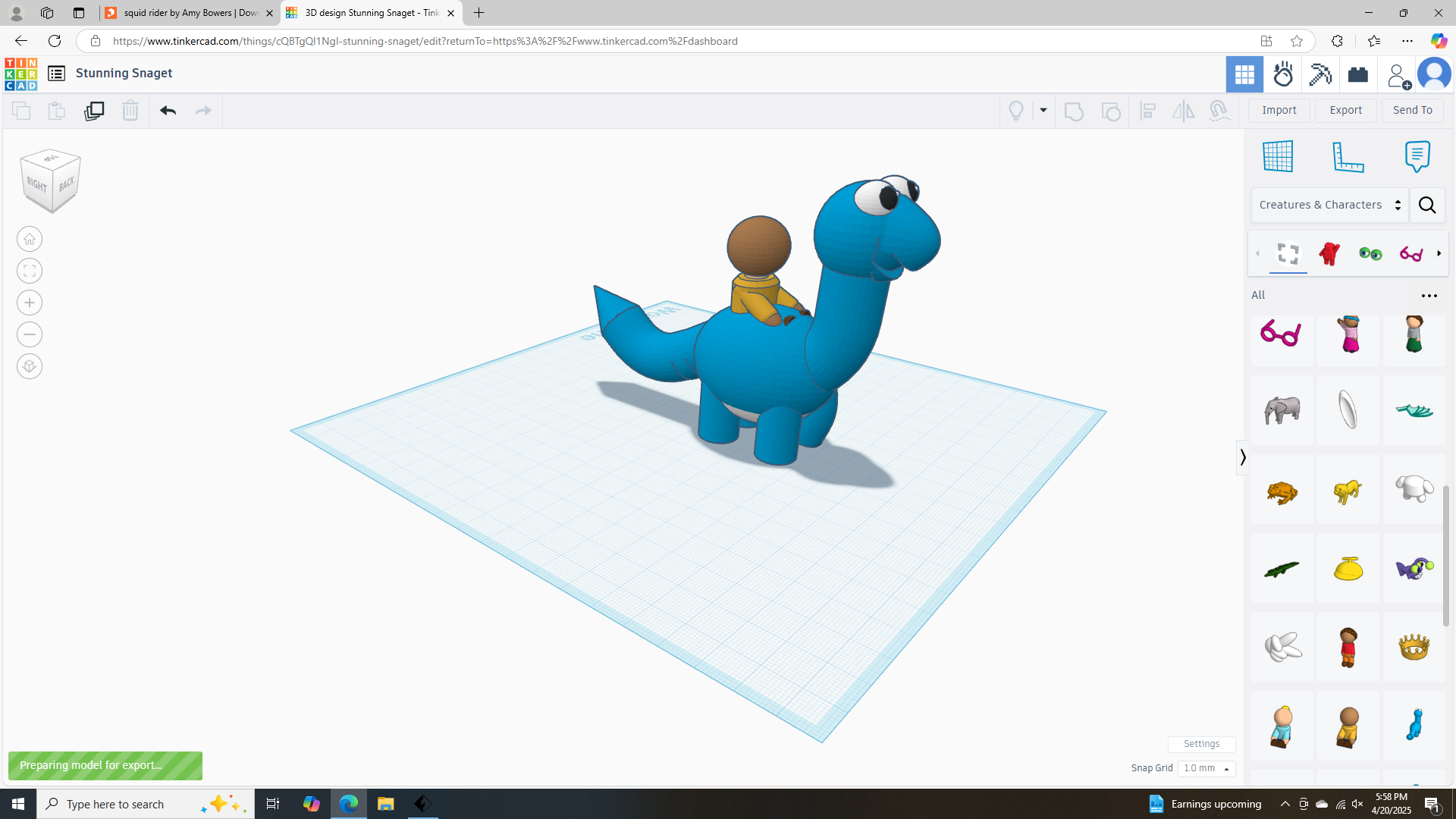
Task: Open the Bricks editor
Action: point(1358,74)
